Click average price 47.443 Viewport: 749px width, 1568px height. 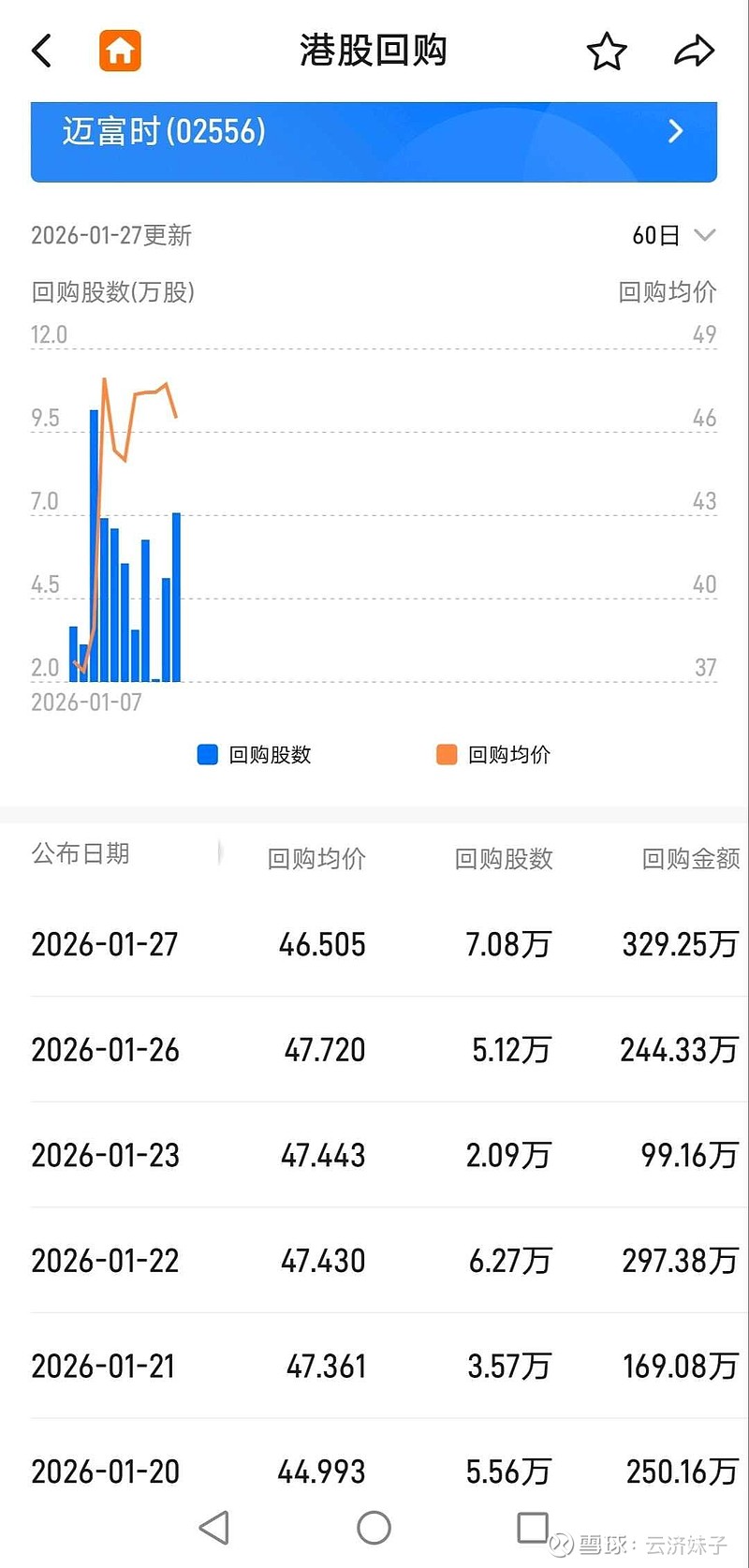323,1155
